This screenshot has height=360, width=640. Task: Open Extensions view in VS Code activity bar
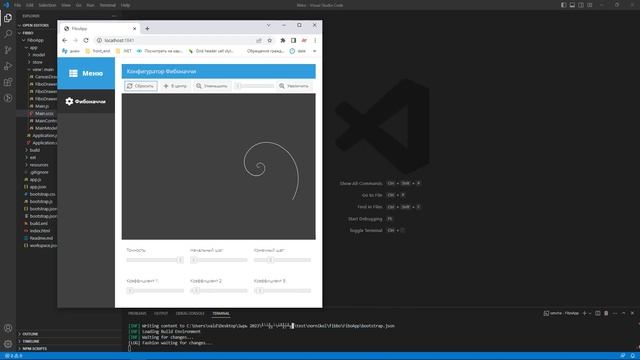8,82
